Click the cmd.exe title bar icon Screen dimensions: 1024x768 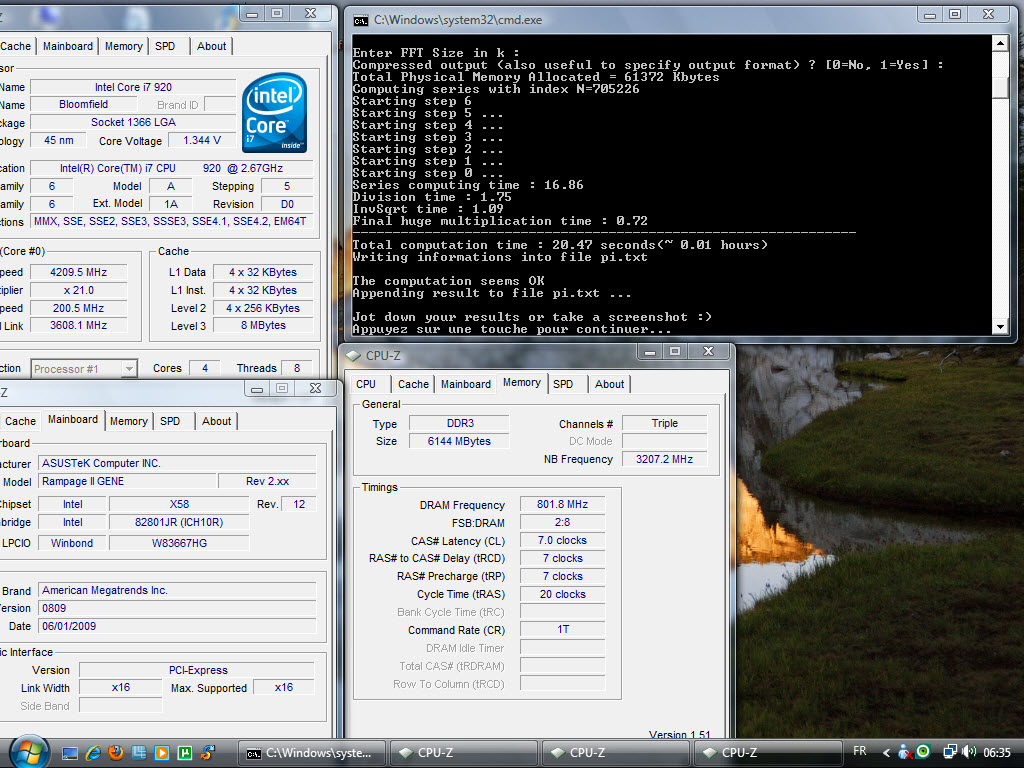pyautogui.click(x=360, y=21)
